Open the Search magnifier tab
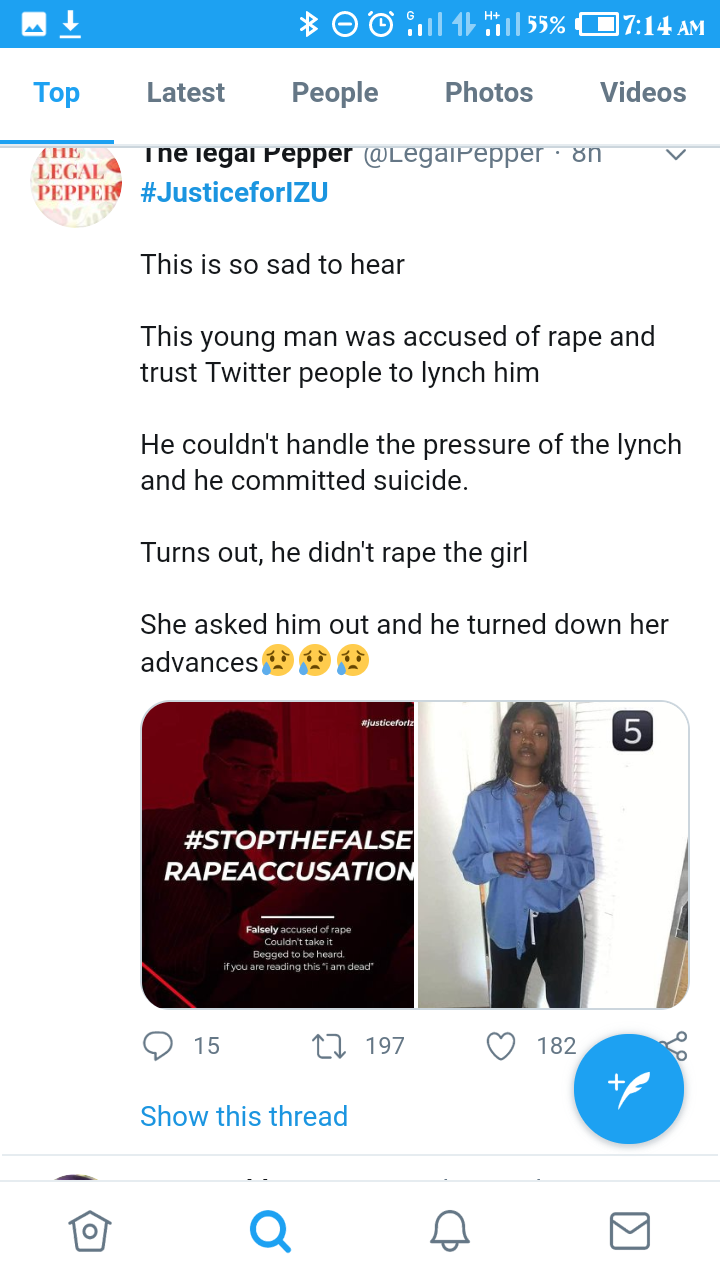This screenshot has width=720, height=1280. pos(269,1230)
